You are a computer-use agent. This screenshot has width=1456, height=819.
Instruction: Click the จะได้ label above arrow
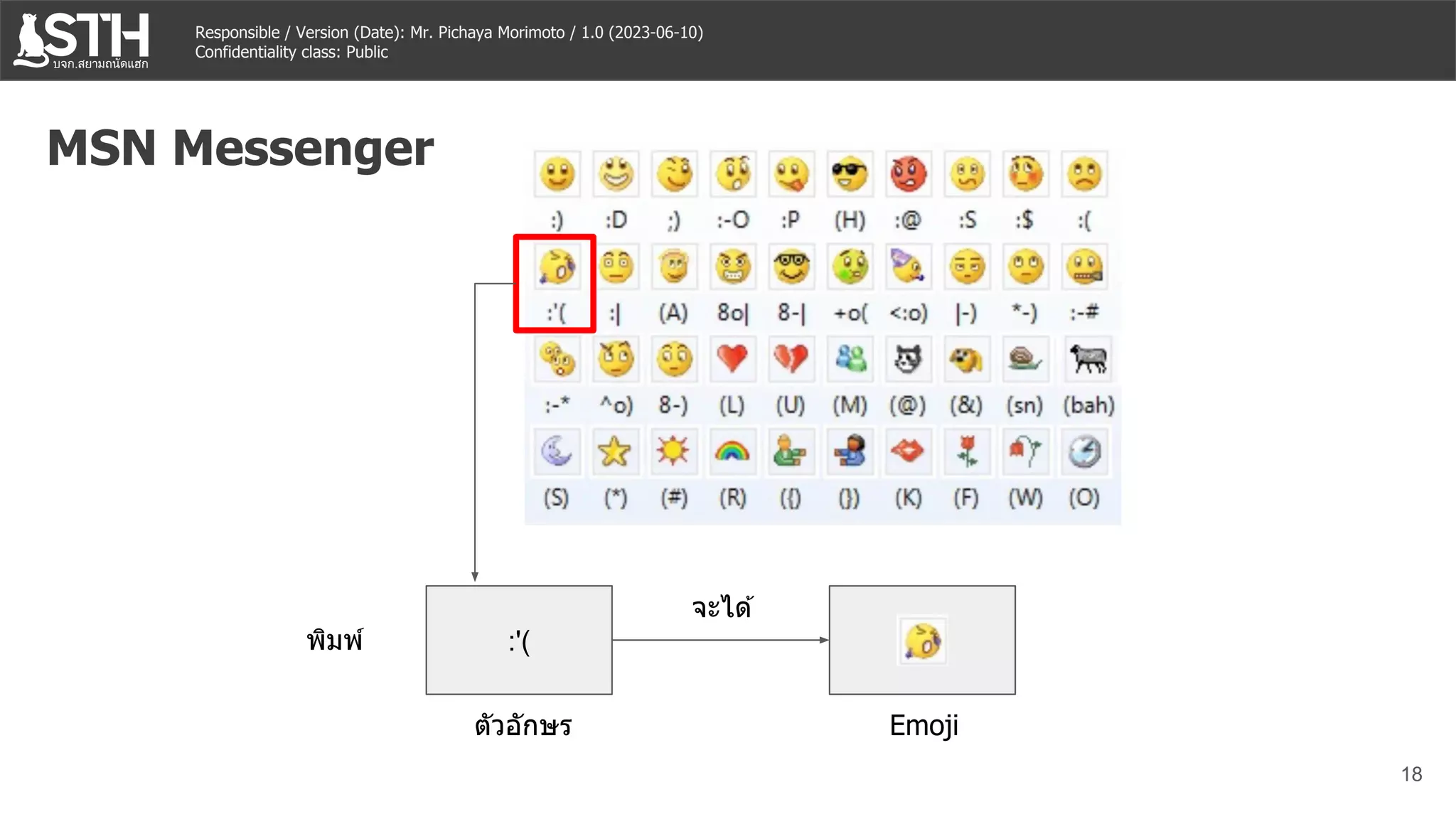(722, 606)
